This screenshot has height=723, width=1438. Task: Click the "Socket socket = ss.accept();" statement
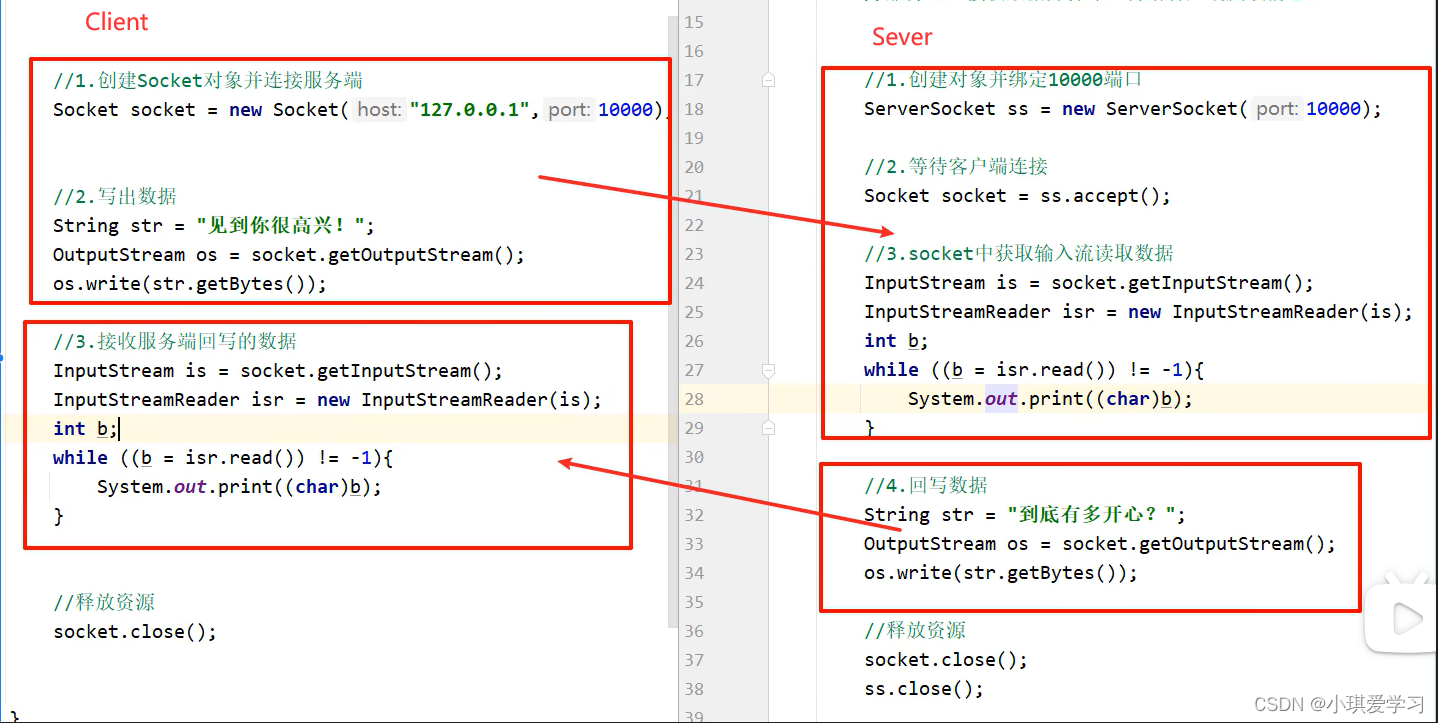1017,196
